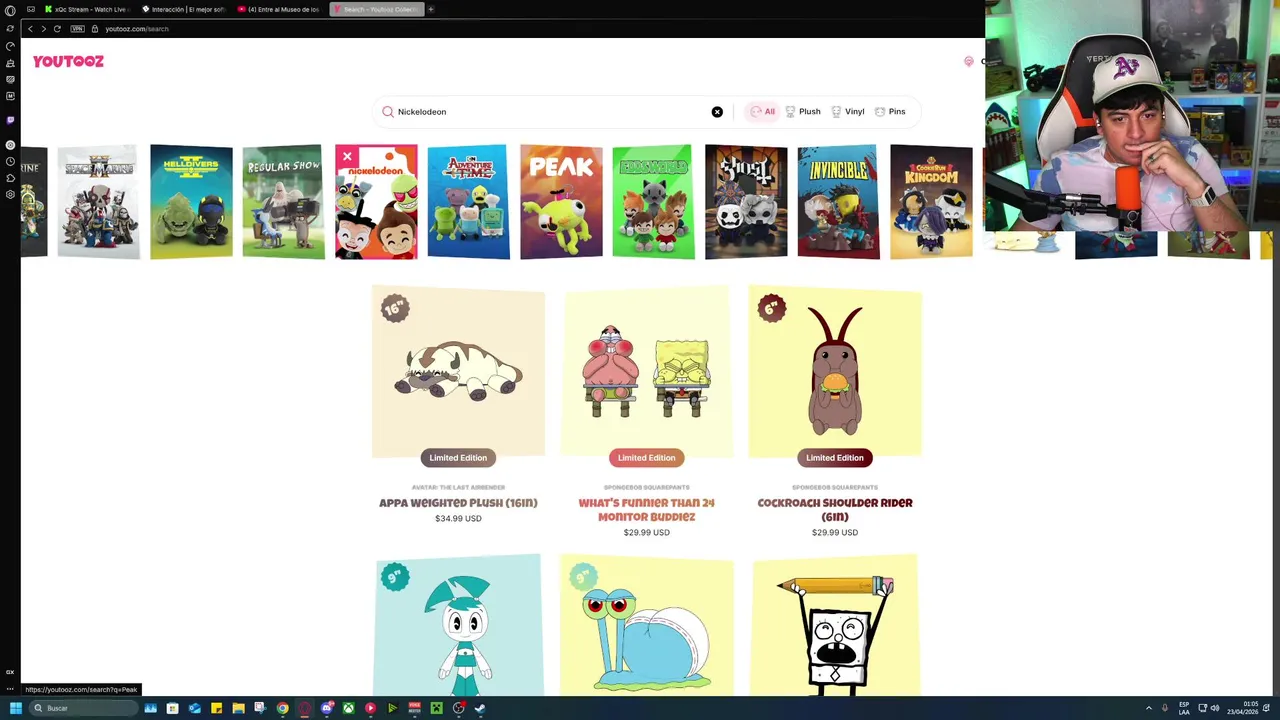
Task: Filter results by Pins
Action: pyautogui.click(x=890, y=112)
